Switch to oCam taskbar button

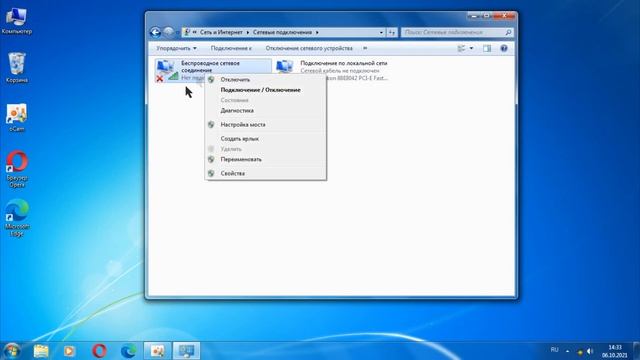(158, 351)
